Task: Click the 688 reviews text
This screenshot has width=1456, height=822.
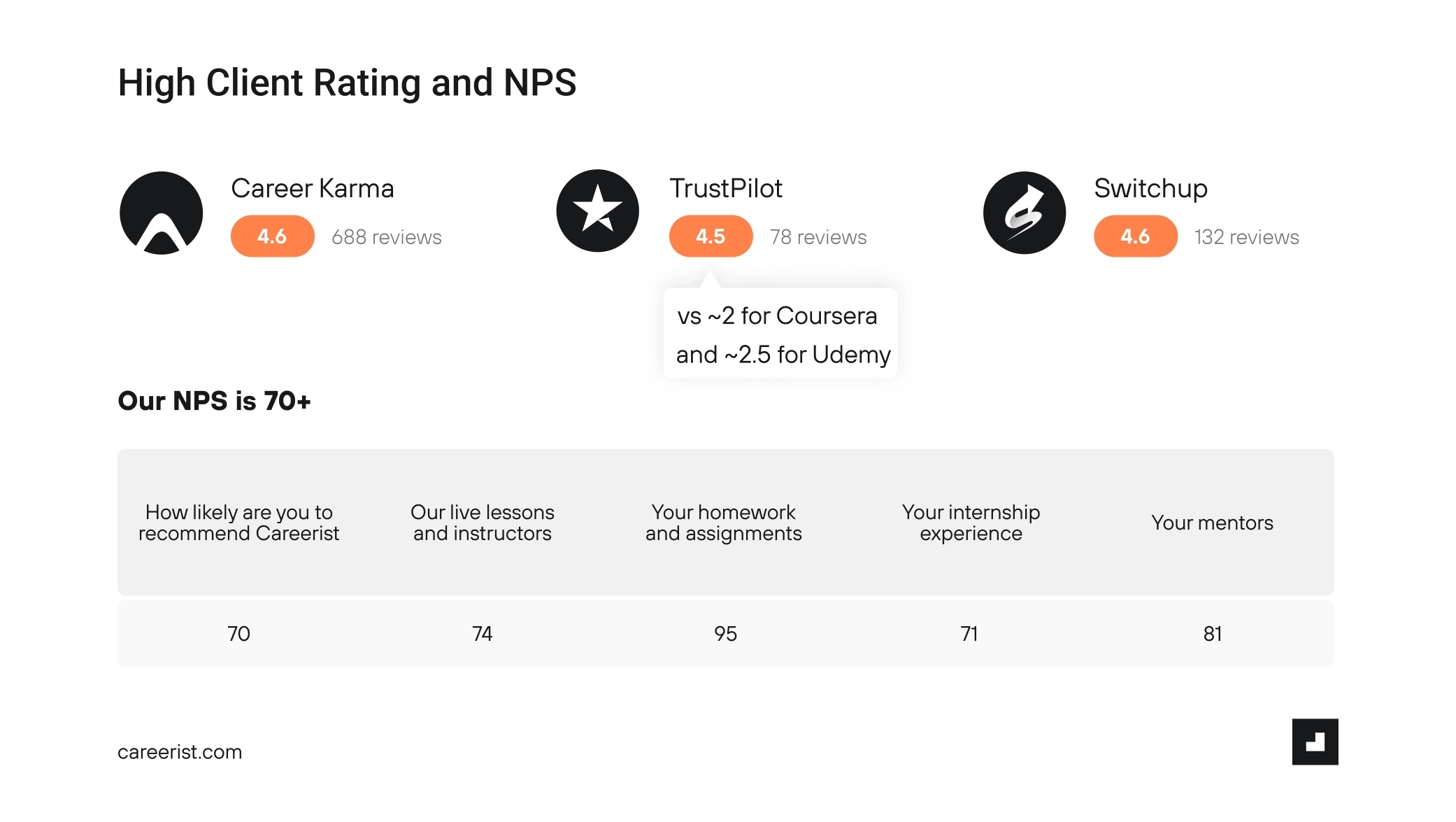Action: (386, 237)
